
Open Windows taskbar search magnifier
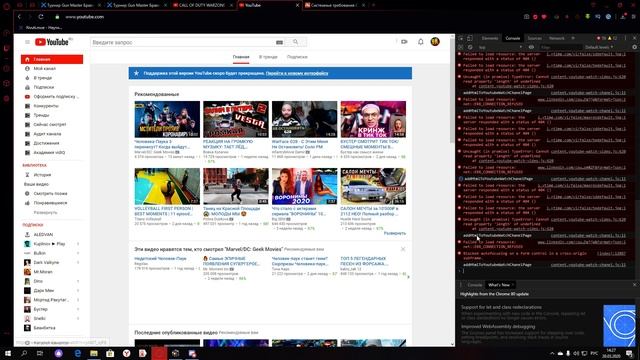click(x=24, y=353)
